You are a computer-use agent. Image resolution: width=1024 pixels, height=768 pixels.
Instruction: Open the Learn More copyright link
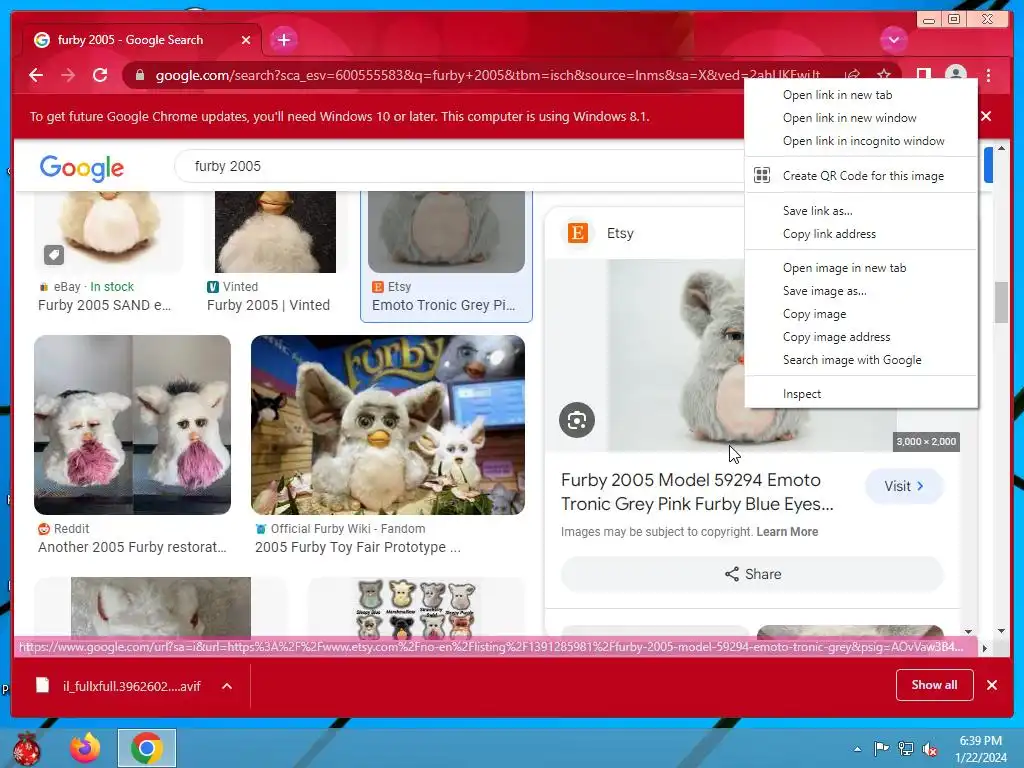point(787,532)
